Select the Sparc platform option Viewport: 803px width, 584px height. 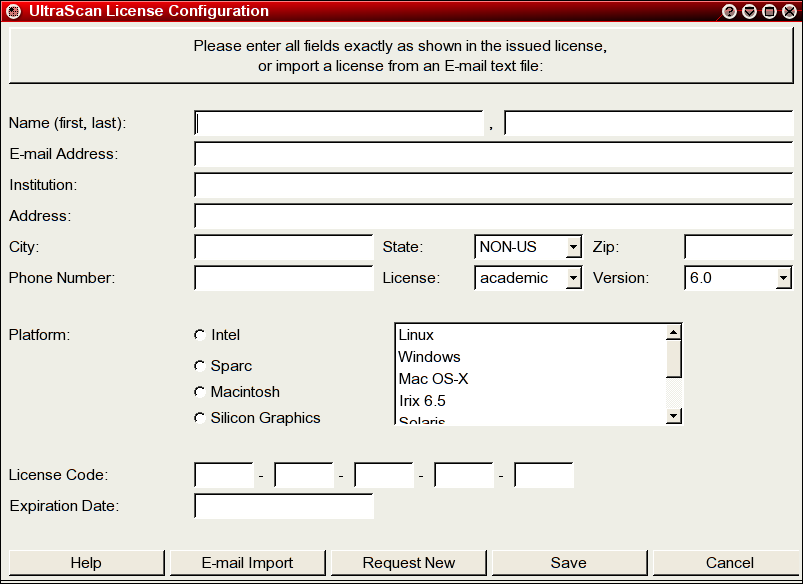200,366
